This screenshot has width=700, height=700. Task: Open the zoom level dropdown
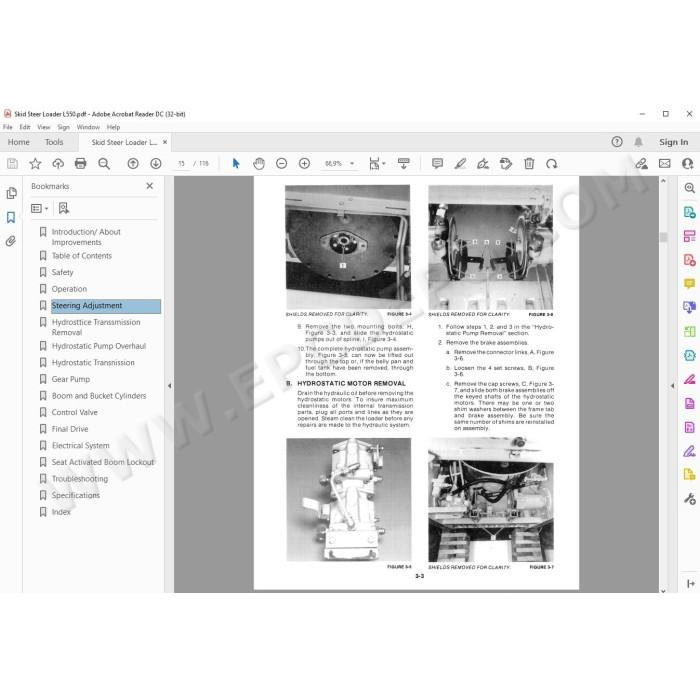pyautogui.click(x=352, y=164)
